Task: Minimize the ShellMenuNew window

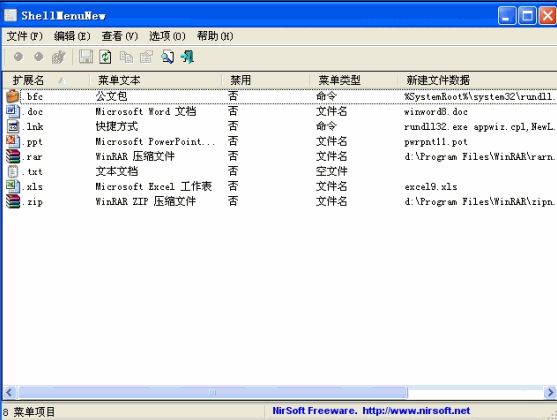Action: pyautogui.click(x=507, y=16)
